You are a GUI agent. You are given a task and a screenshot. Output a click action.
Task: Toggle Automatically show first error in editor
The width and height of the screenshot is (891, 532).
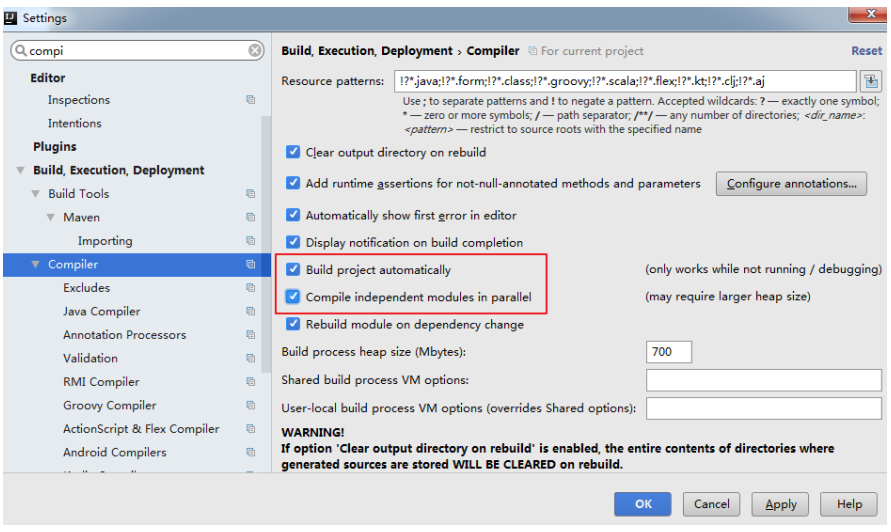tap(293, 215)
